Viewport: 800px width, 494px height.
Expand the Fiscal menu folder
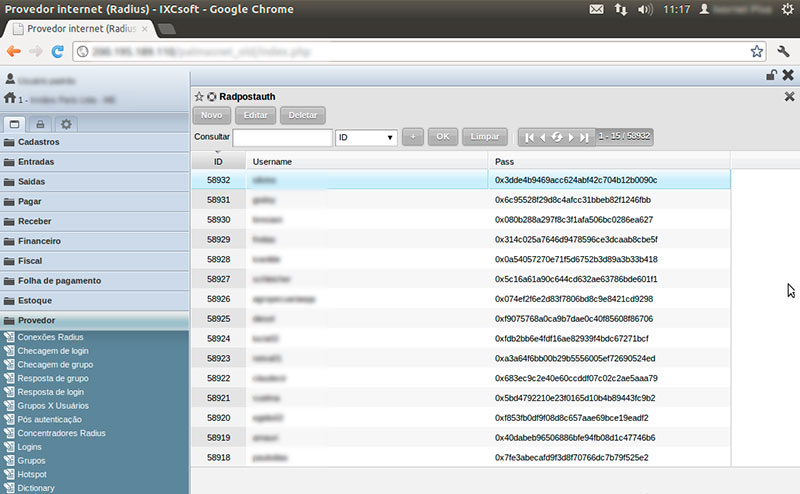(x=94, y=261)
